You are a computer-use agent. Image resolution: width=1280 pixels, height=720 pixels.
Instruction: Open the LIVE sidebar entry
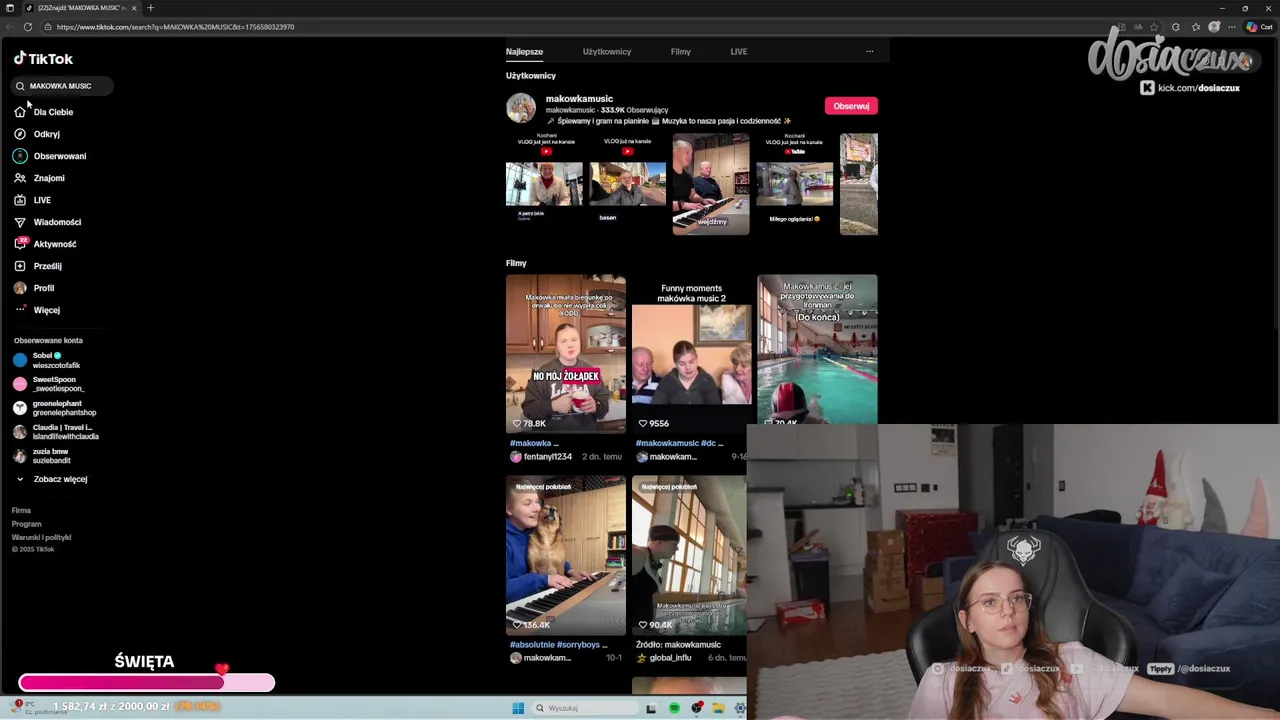pos(33,200)
